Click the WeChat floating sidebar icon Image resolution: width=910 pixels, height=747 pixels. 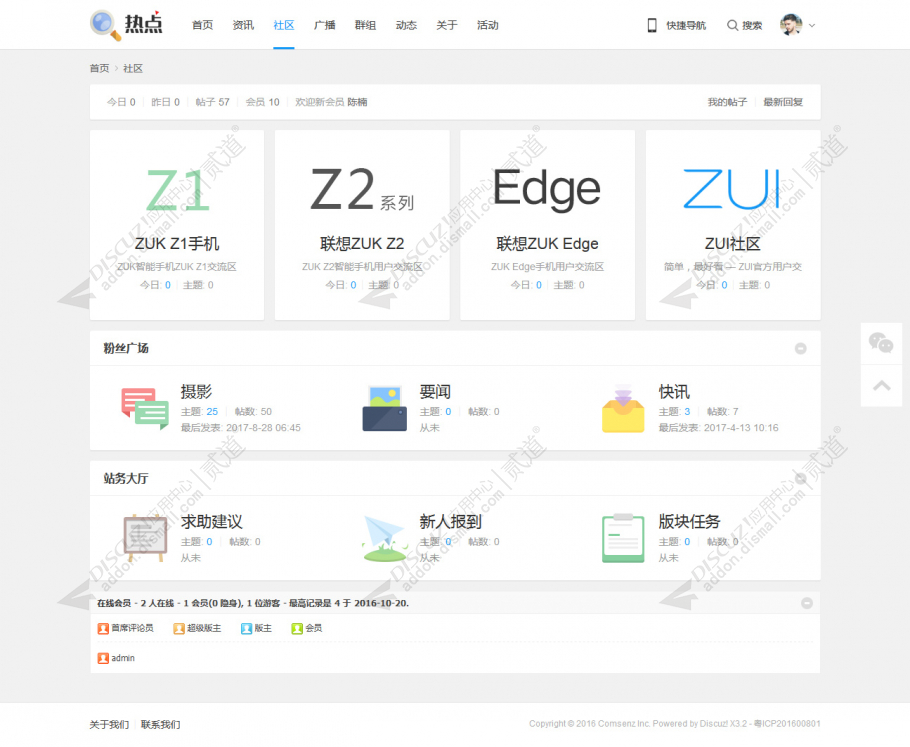tap(881, 343)
